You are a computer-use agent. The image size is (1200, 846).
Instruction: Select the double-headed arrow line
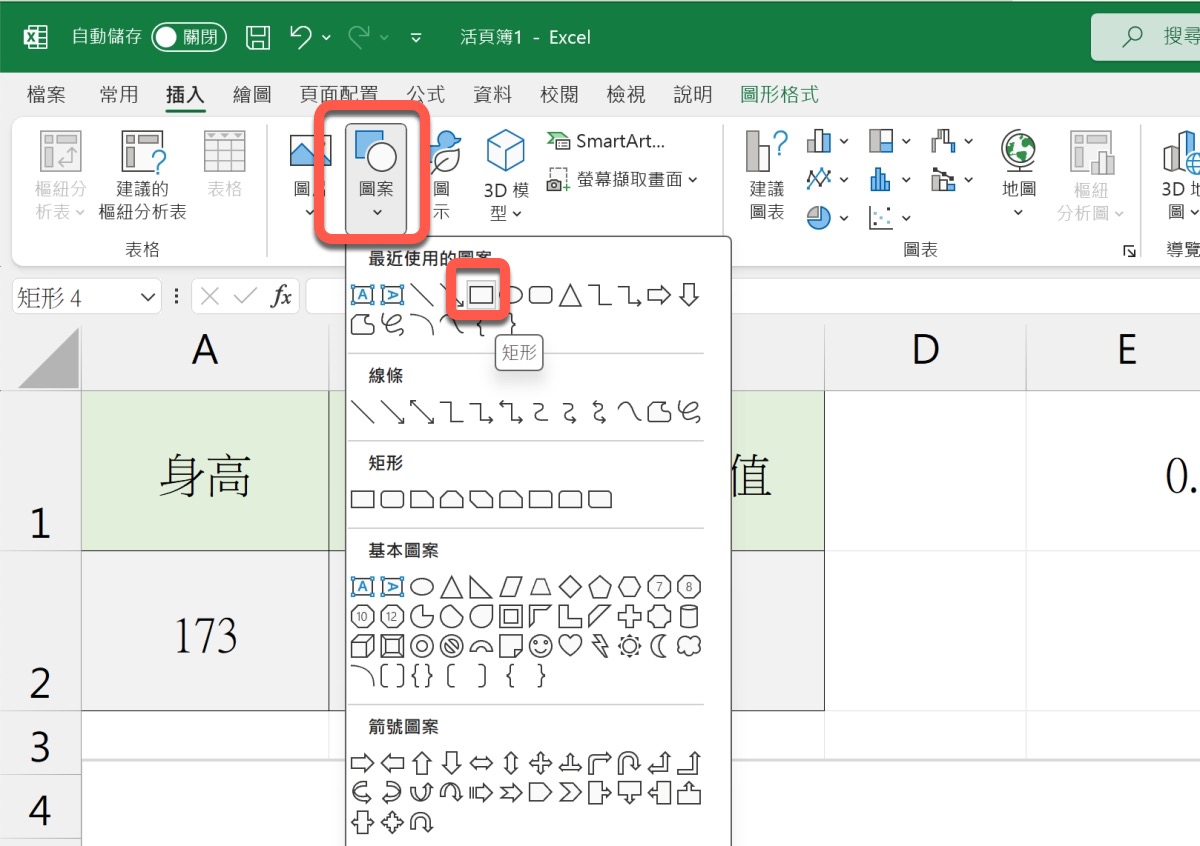(422, 412)
